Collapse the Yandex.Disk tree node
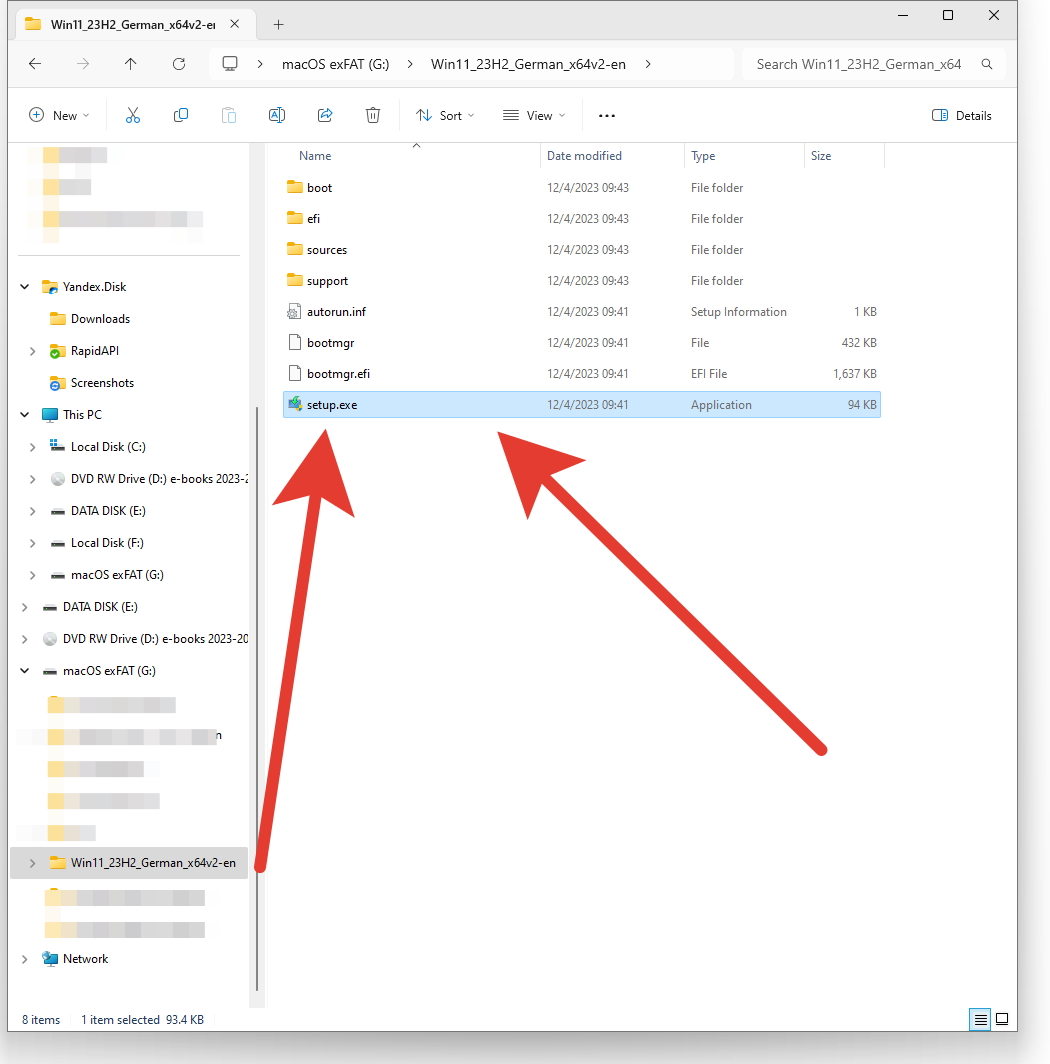 click(x=25, y=286)
